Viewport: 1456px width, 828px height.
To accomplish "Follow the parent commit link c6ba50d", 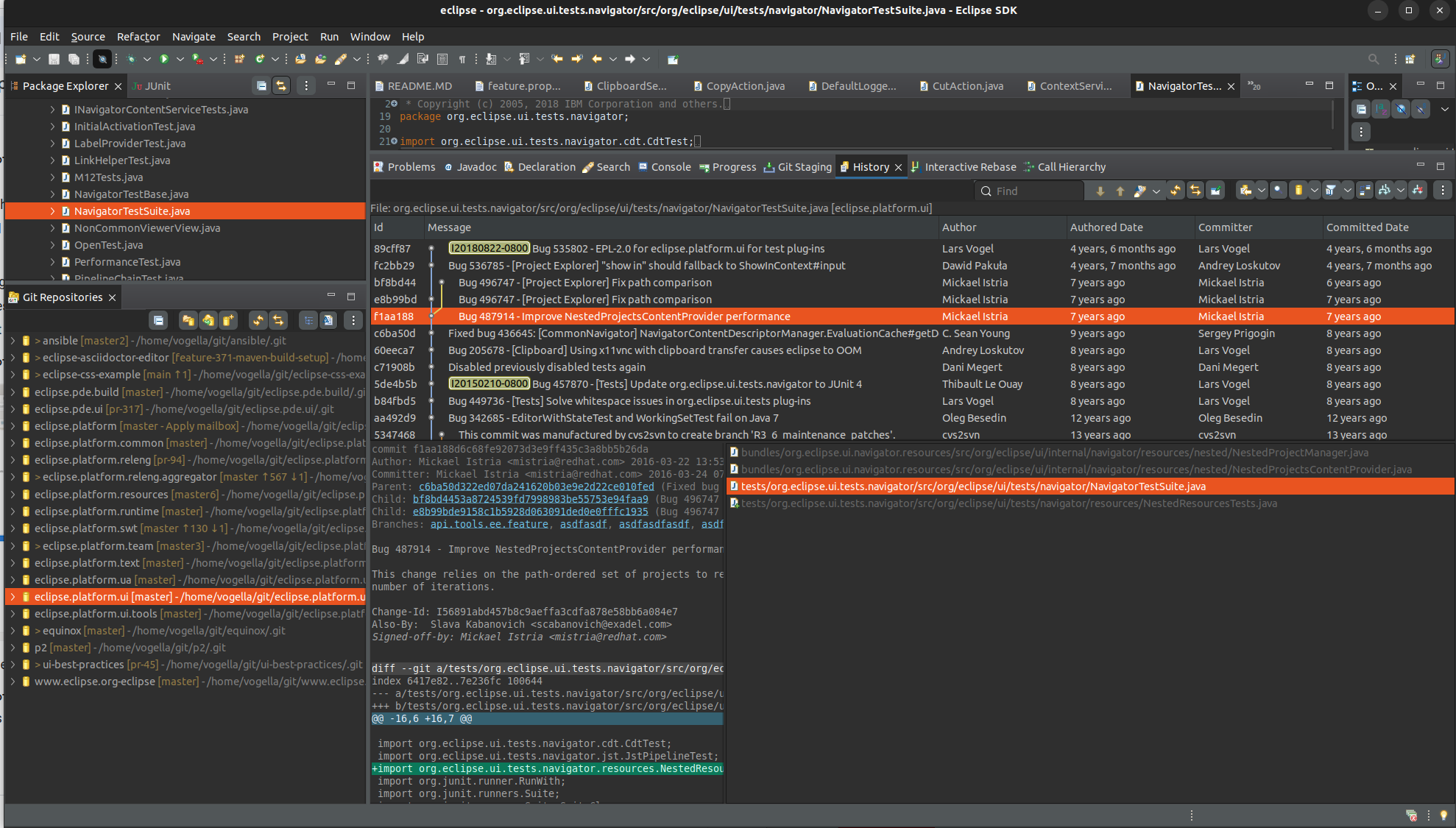I will point(536,487).
